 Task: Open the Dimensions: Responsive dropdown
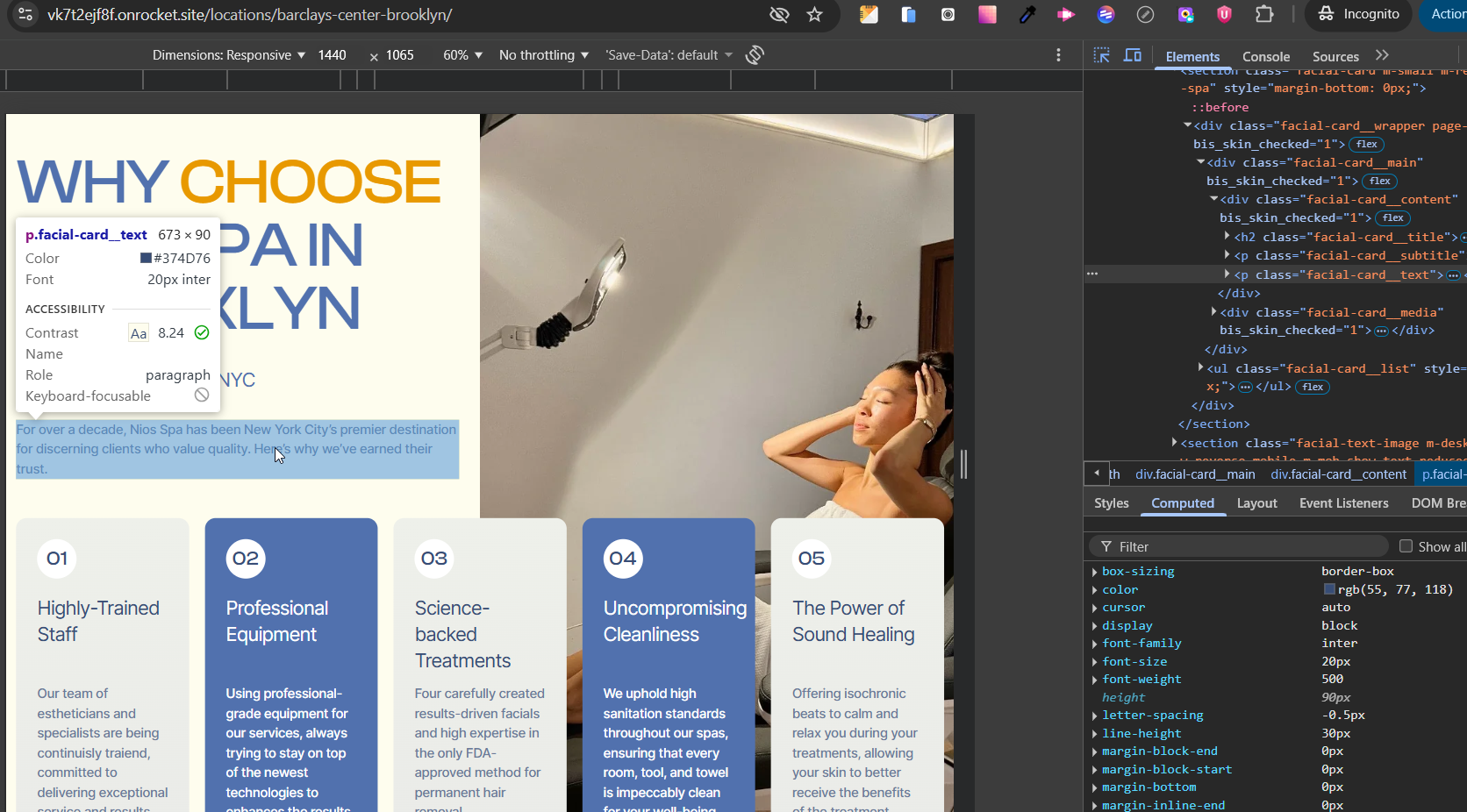click(x=229, y=55)
